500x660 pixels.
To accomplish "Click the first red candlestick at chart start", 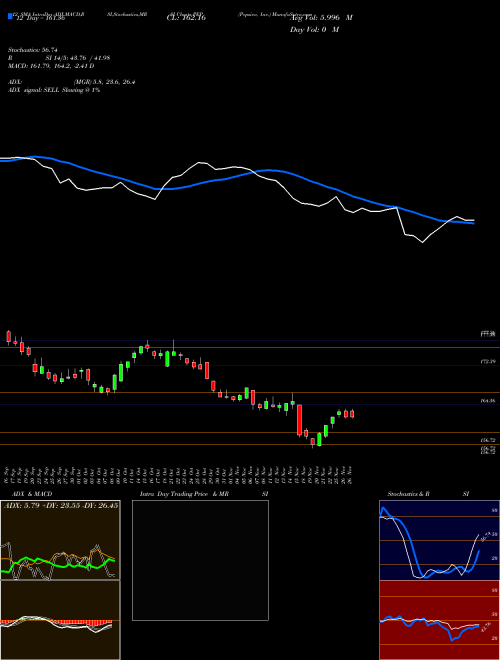I will point(8,337).
